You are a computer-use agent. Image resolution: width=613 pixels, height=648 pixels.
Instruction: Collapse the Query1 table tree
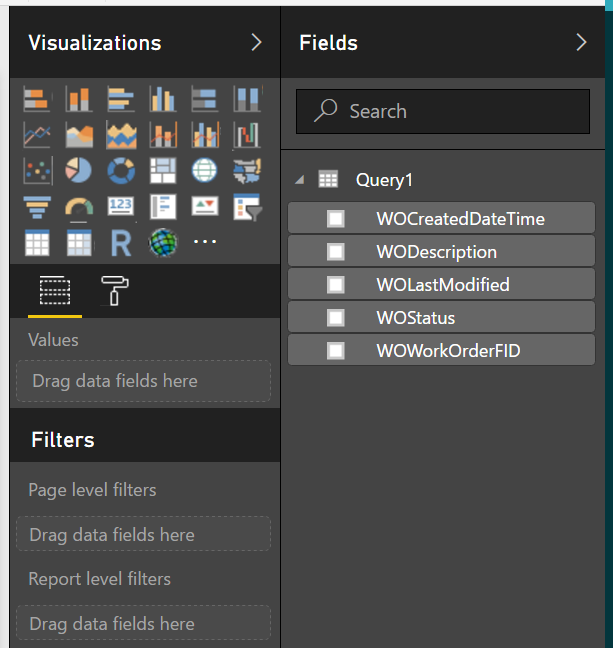[x=300, y=180]
